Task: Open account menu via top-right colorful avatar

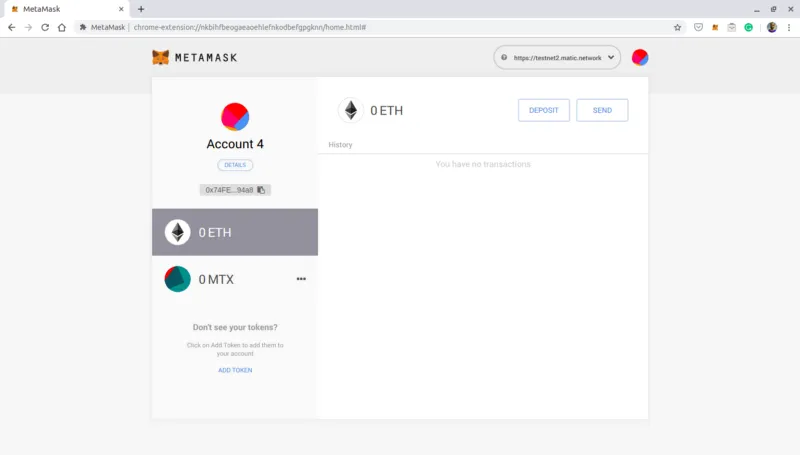Action: coord(640,57)
